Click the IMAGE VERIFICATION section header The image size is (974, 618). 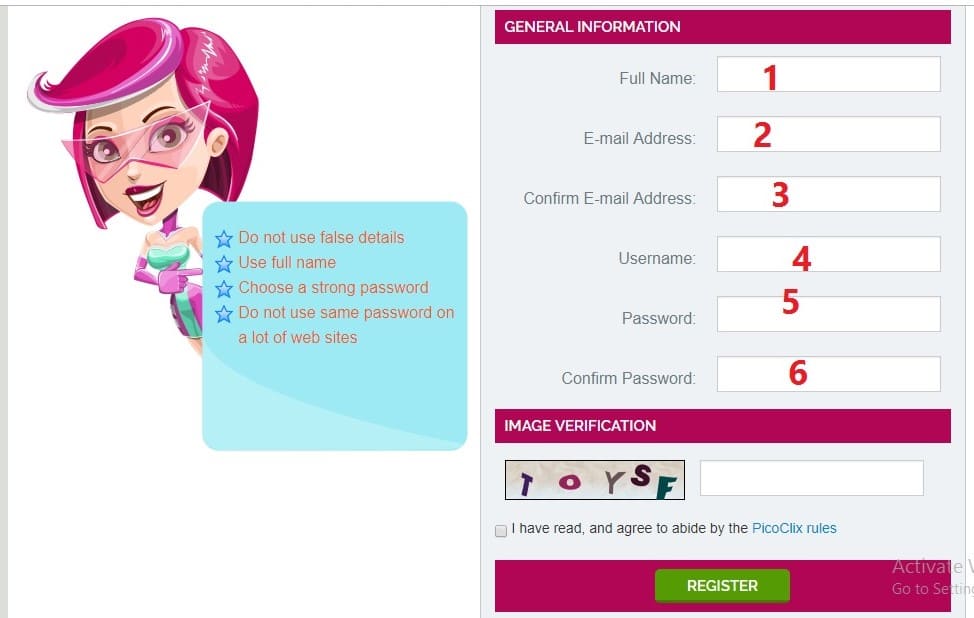point(722,426)
